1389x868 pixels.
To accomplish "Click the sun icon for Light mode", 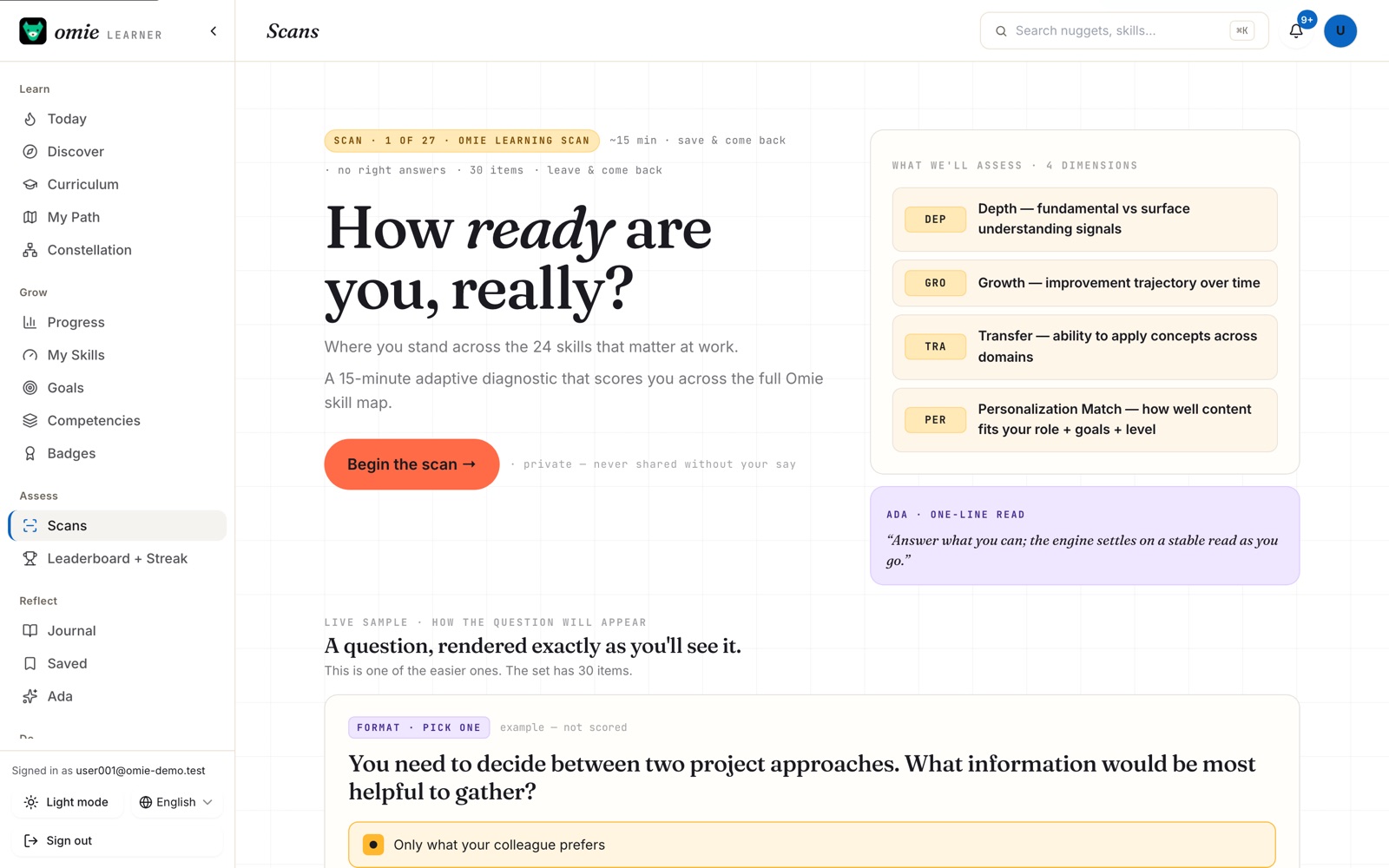I will (x=31, y=802).
